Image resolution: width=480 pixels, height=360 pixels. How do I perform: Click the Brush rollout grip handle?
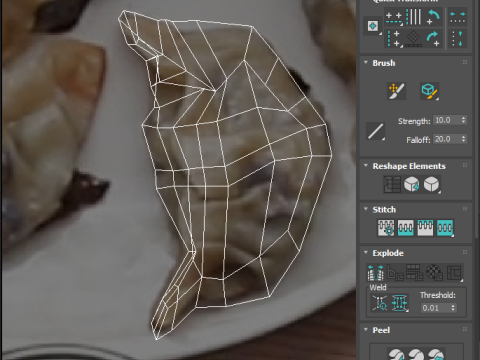click(465, 62)
